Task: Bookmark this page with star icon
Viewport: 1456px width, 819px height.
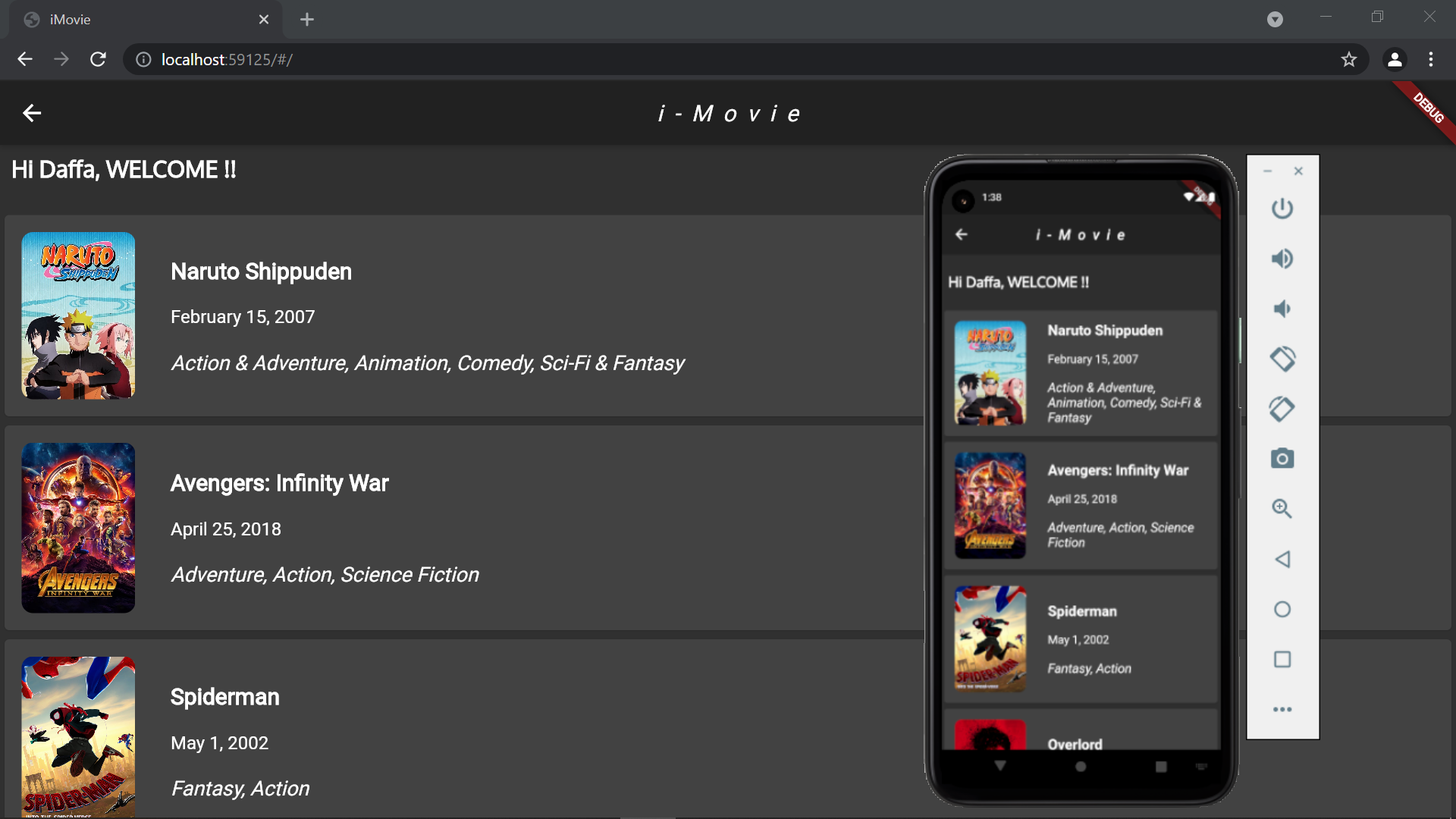Action: click(1348, 60)
